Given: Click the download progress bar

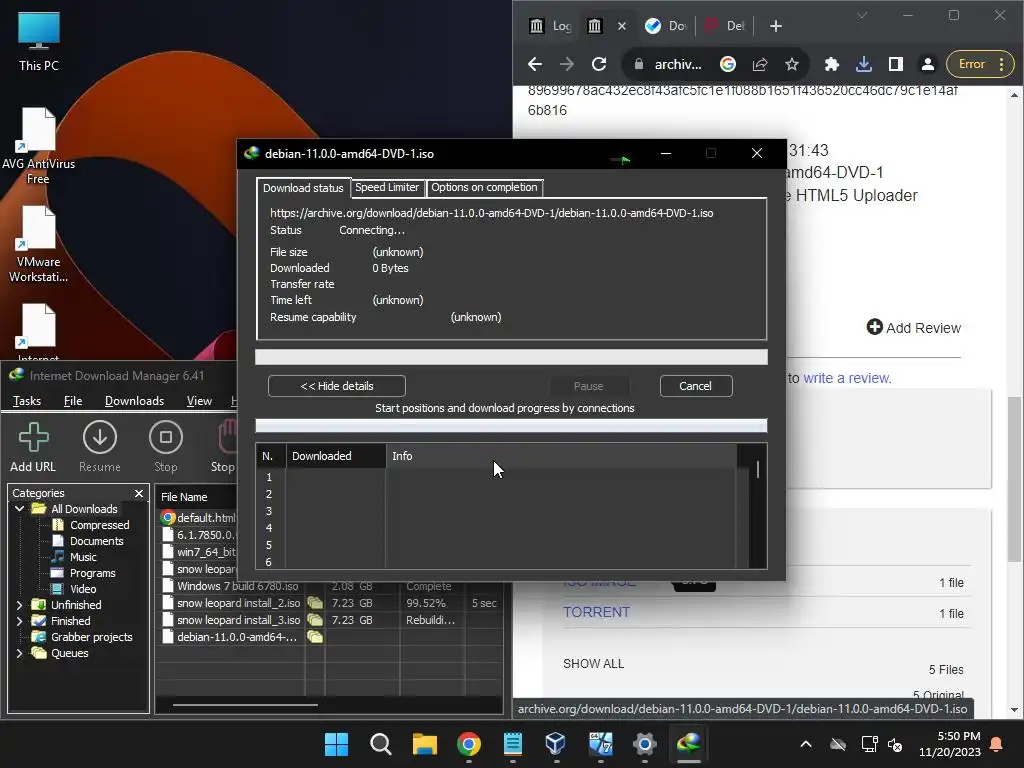Looking at the screenshot, I should click(x=511, y=357).
